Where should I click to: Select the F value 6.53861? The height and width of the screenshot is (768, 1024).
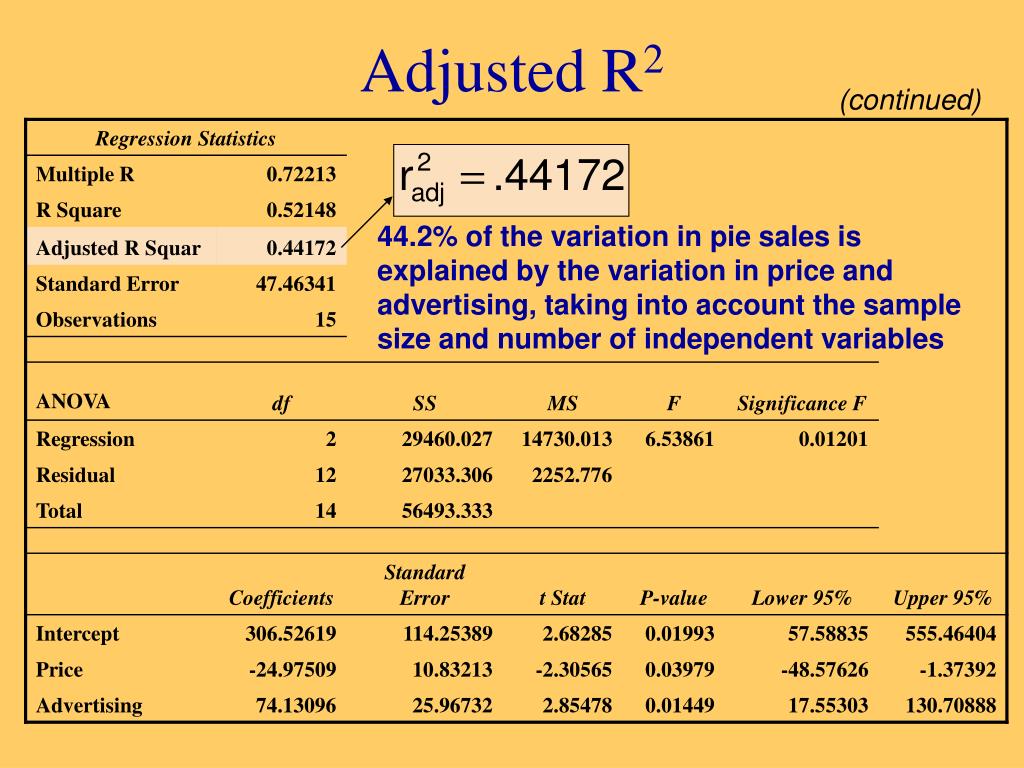(x=679, y=439)
